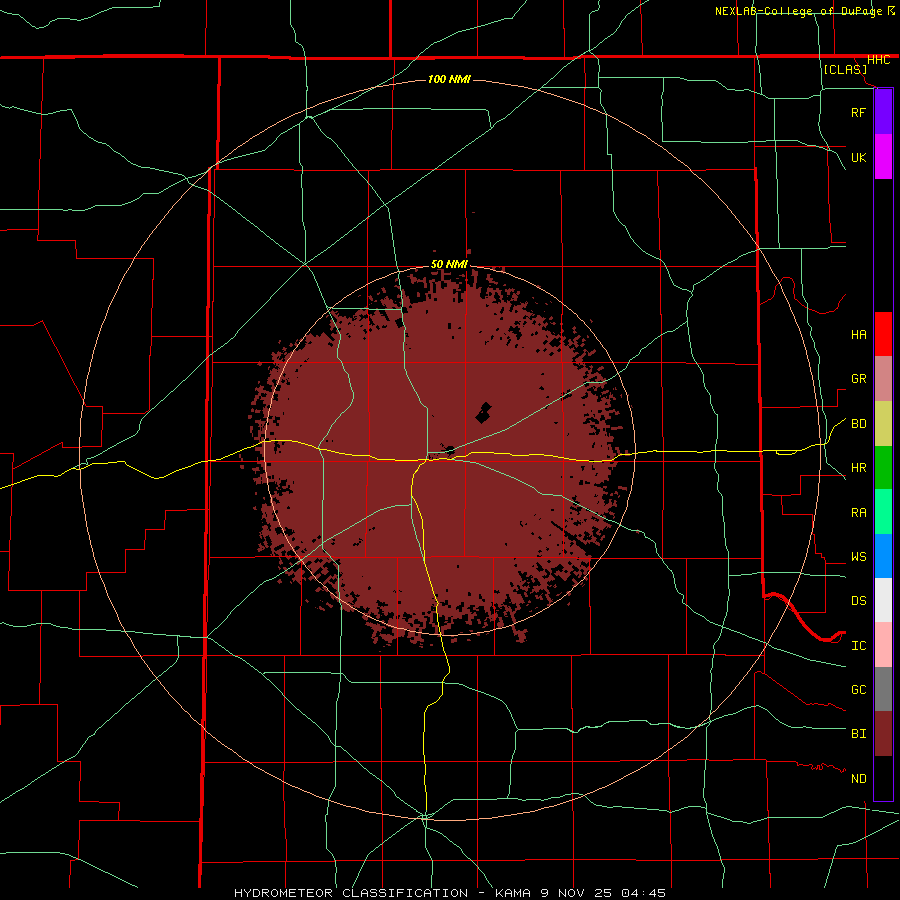Image resolution: width=900 pixels, height=900 pixels.
Task: Click the 50 NMI range ring label
Action: 449,264
